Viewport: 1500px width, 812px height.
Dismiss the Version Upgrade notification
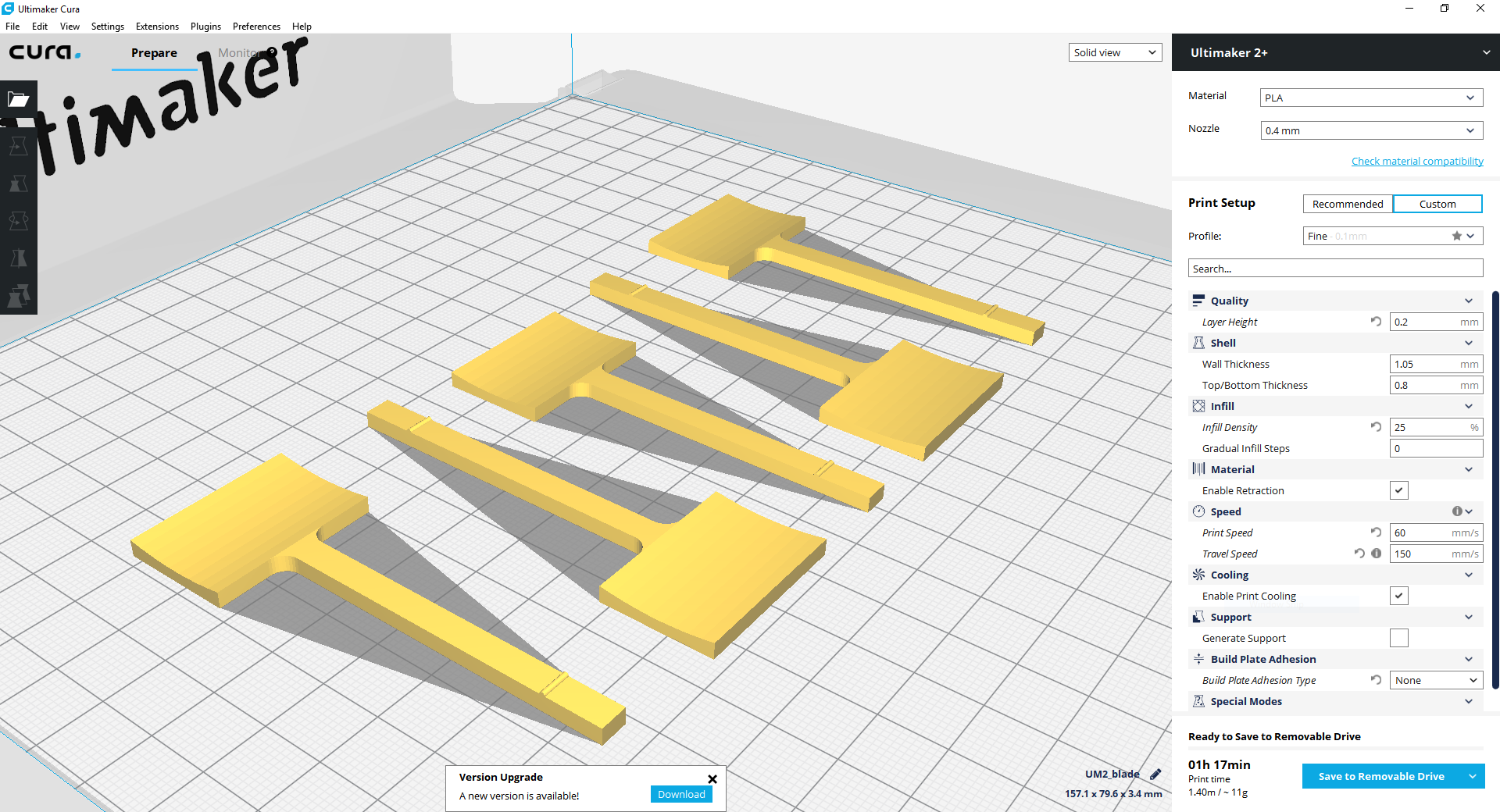712,778
